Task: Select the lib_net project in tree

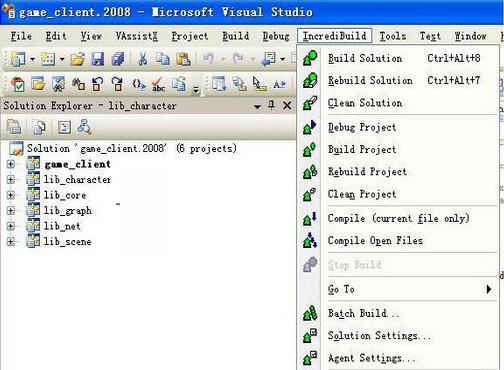Action: point(62,226)
